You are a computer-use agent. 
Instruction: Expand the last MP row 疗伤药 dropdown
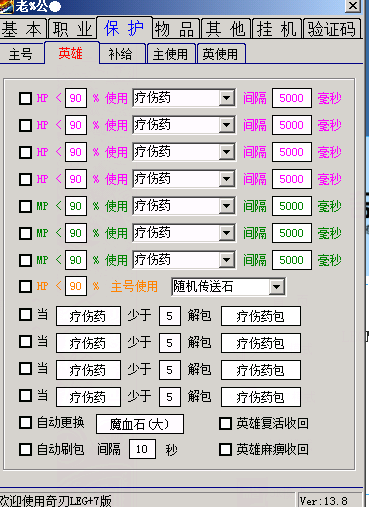click(x=227, y=260)
